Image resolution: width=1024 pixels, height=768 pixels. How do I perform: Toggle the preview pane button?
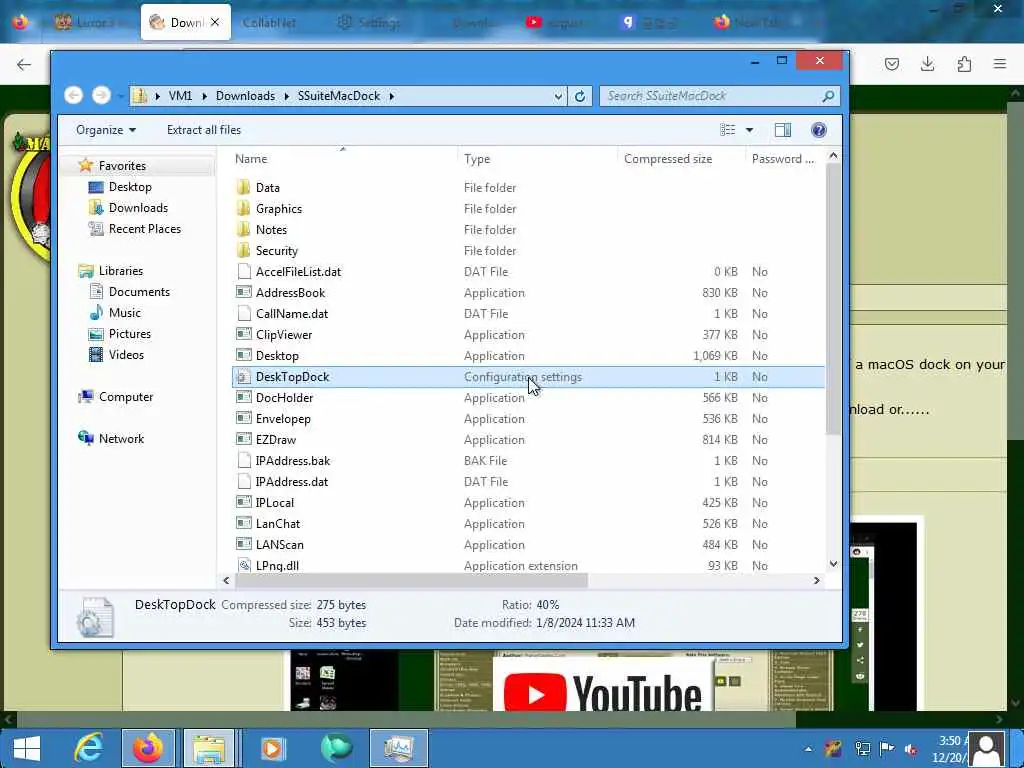point(782,130)
